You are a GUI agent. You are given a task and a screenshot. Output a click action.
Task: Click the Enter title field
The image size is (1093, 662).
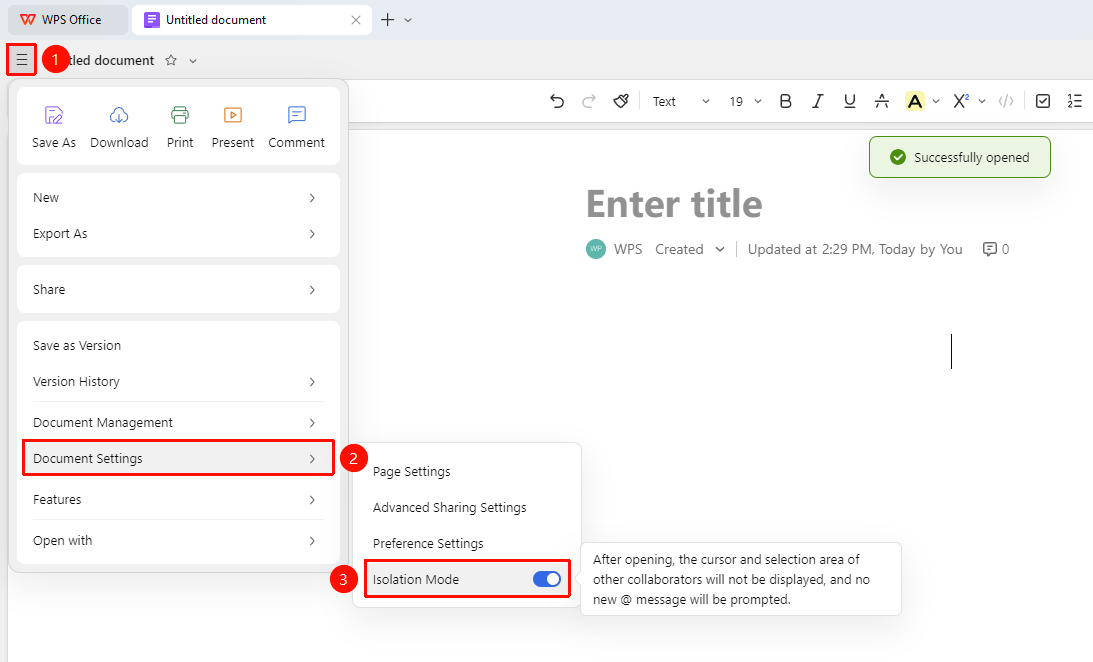[x=674, y=204]
